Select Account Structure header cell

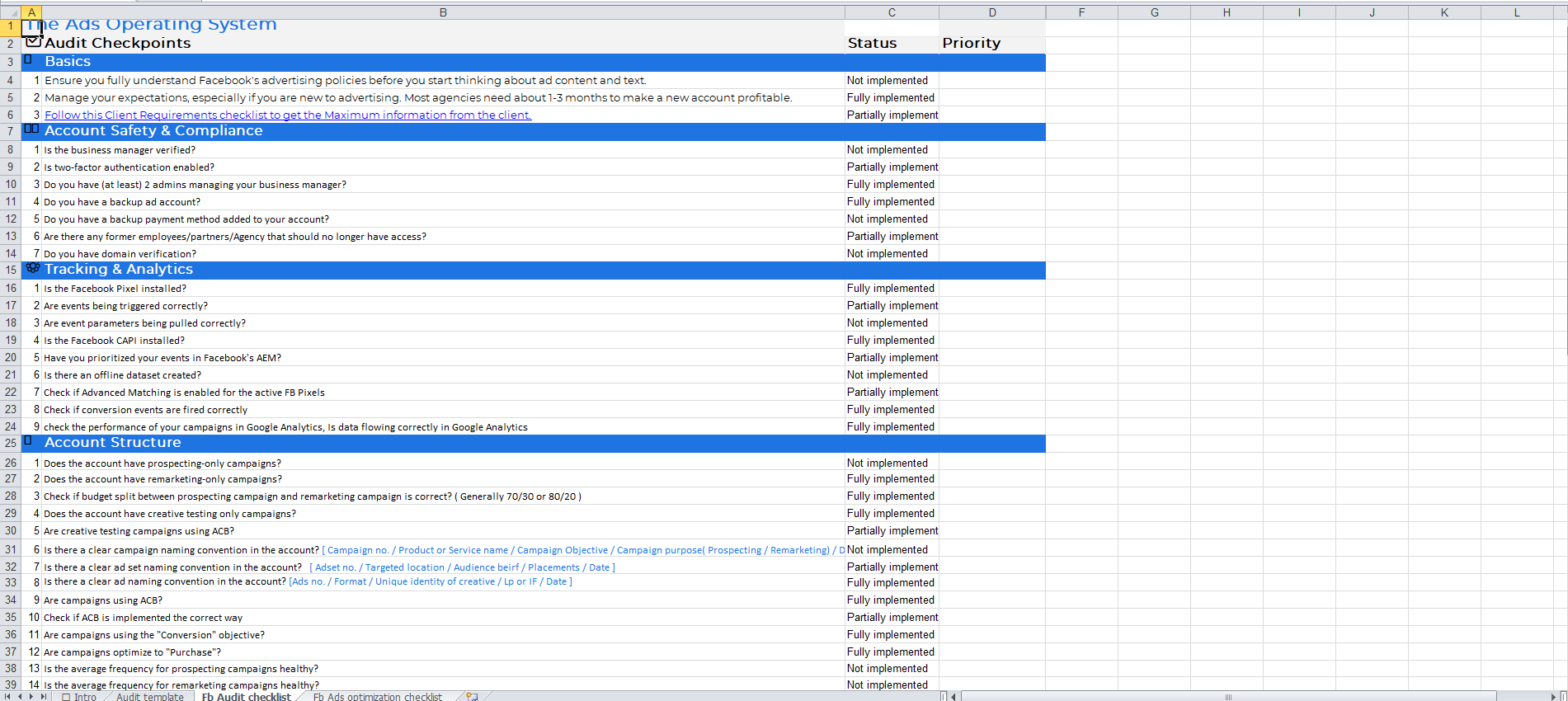pos(443,443)
